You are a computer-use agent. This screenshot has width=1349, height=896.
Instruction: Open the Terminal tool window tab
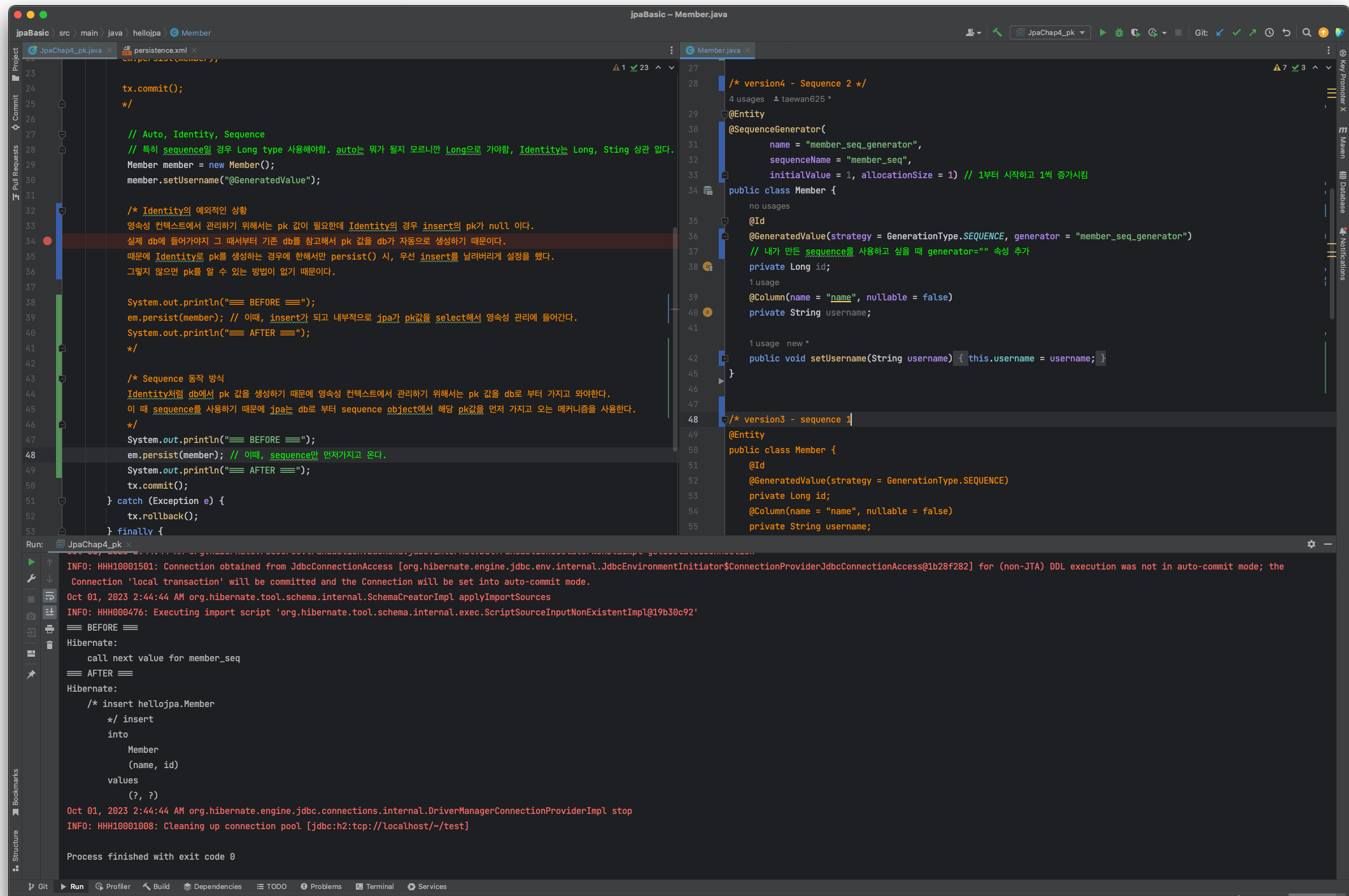[x=375, y=886]
